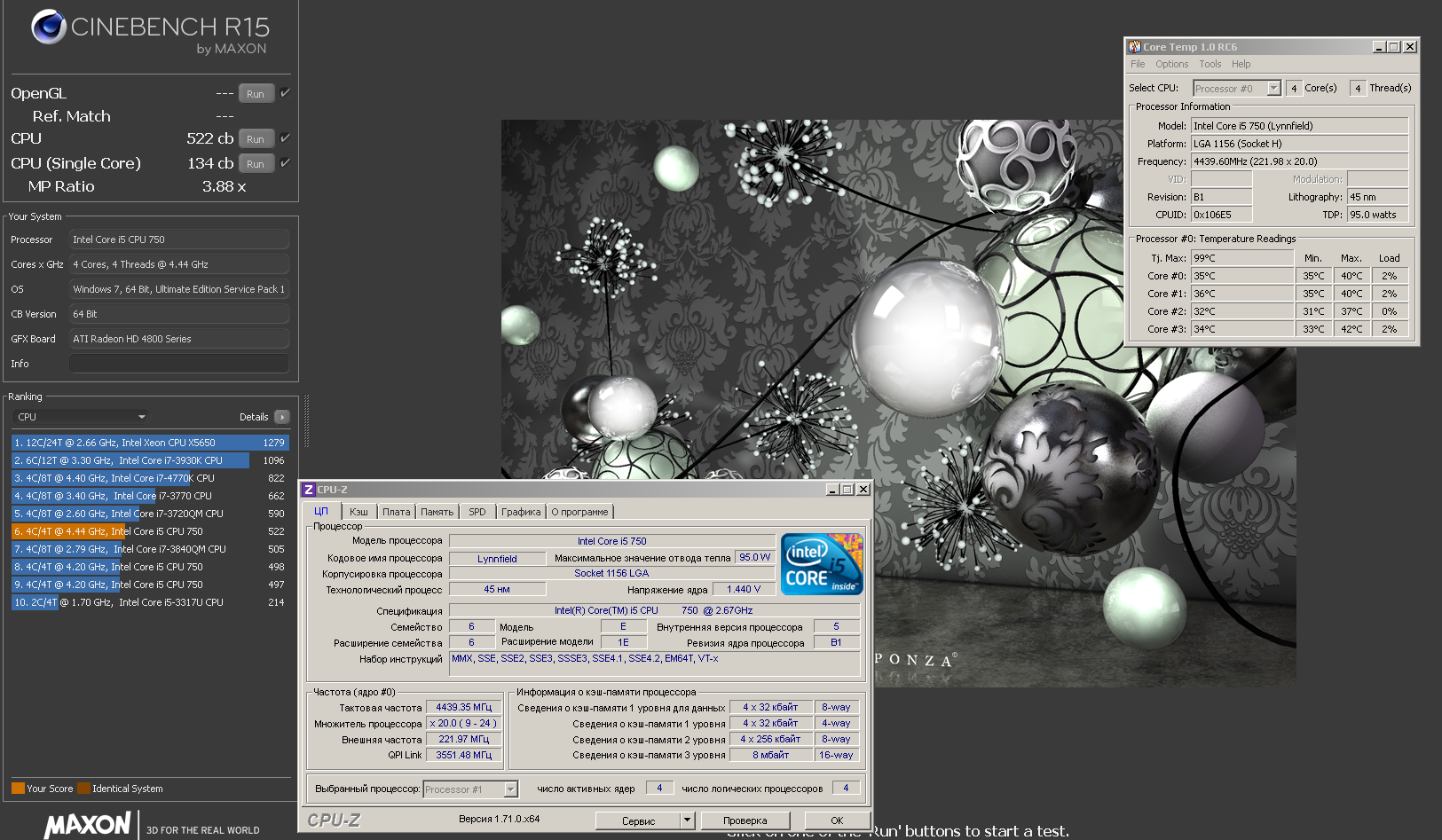Image resolution: width=1442 pixels, height=840 pixels.
Task: Click the Info text field in Cinebench
Action: pos(179,364)
